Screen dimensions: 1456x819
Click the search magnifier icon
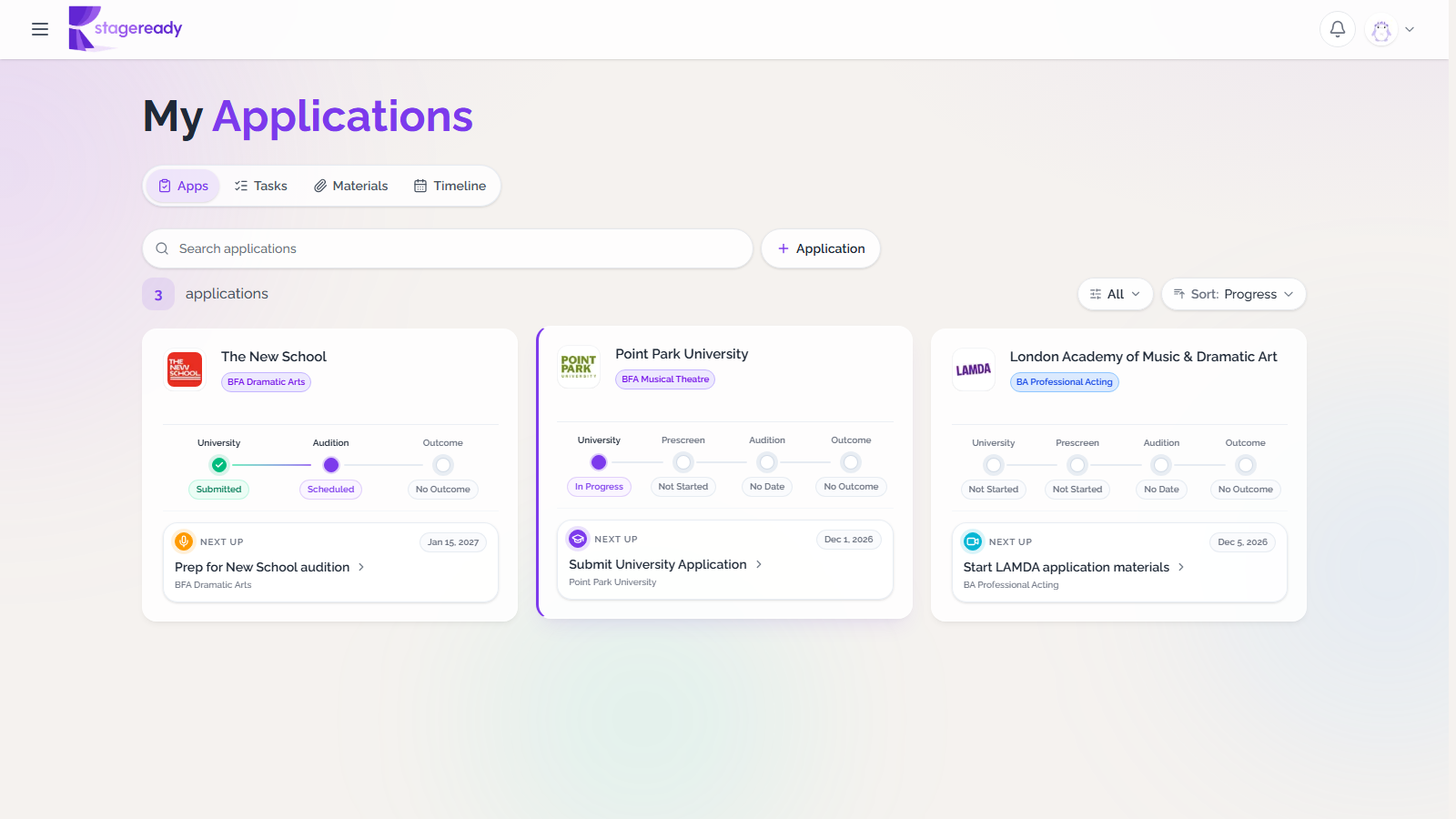(x=162, y=248)
